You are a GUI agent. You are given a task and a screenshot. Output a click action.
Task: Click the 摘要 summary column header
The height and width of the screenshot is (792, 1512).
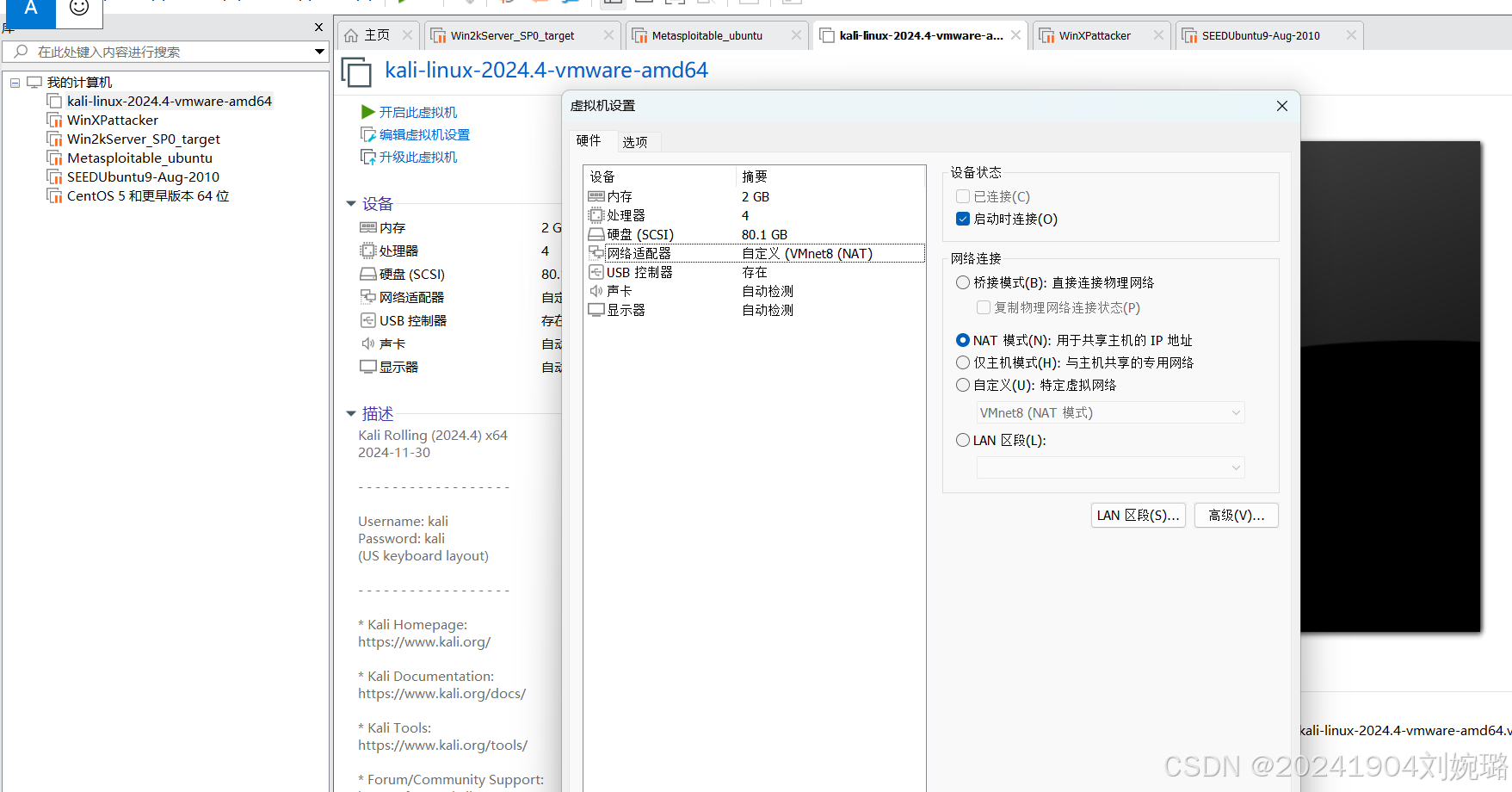[x=755, y=176]
